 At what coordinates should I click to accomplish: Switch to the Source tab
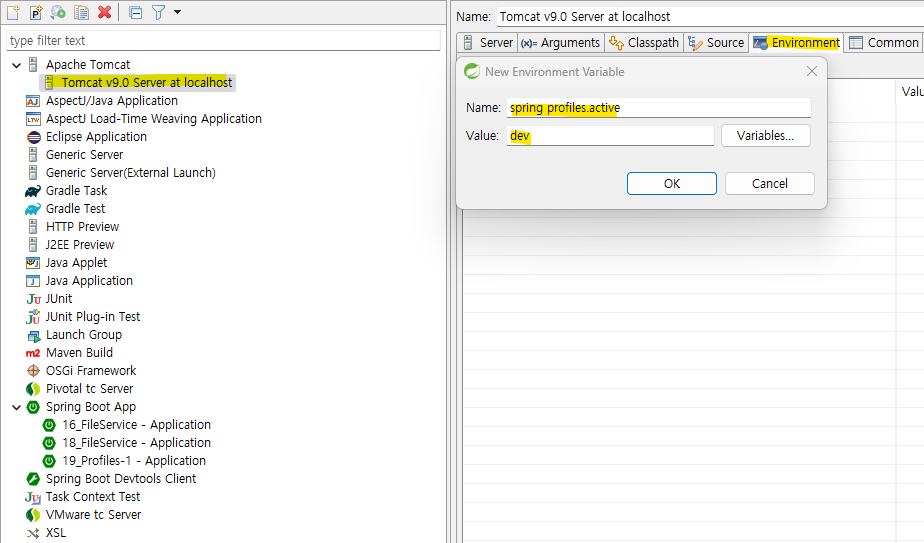(716, 42)
